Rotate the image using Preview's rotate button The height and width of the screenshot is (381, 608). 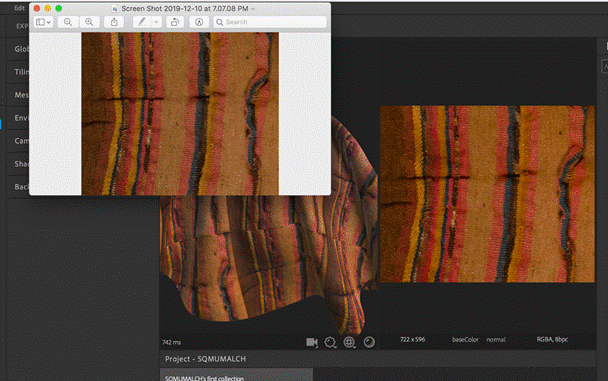coord(175,22)
